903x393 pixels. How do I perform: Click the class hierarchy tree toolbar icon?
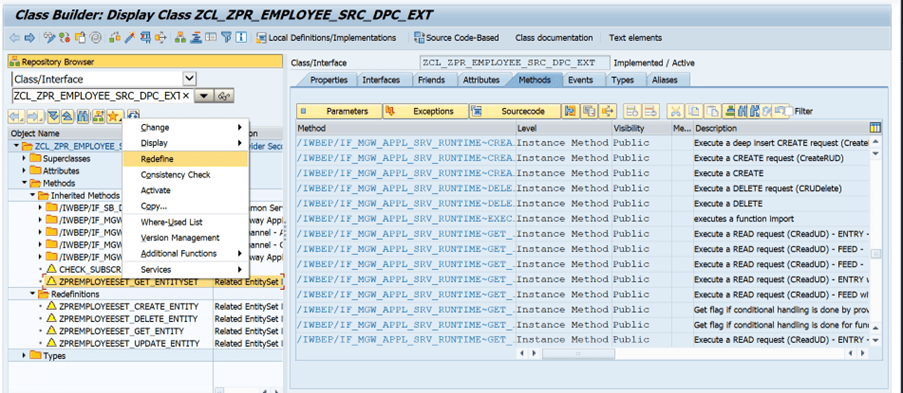(x=180, y=38)
